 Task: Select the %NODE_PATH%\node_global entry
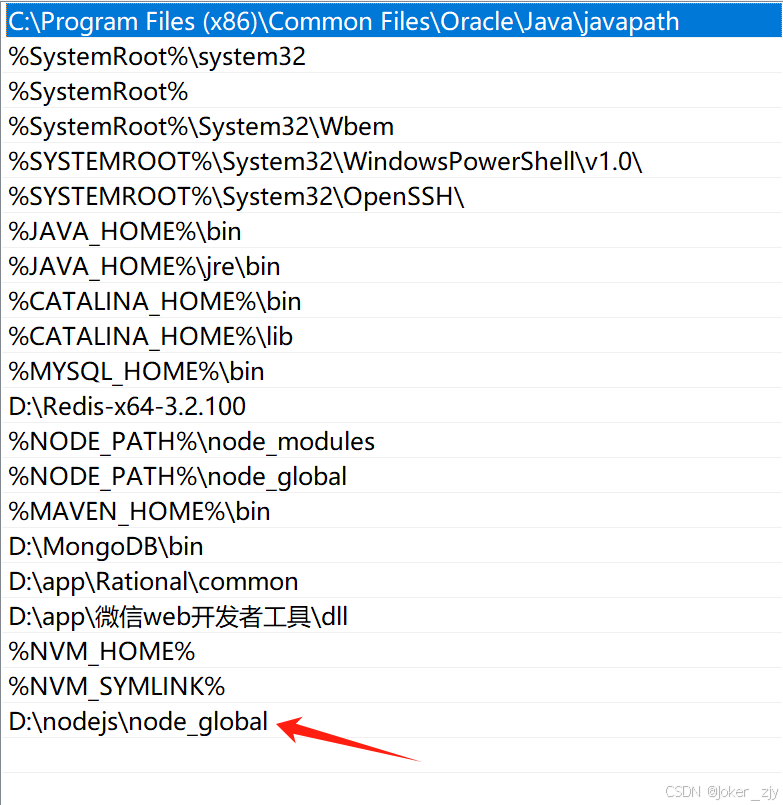point(394,476)
